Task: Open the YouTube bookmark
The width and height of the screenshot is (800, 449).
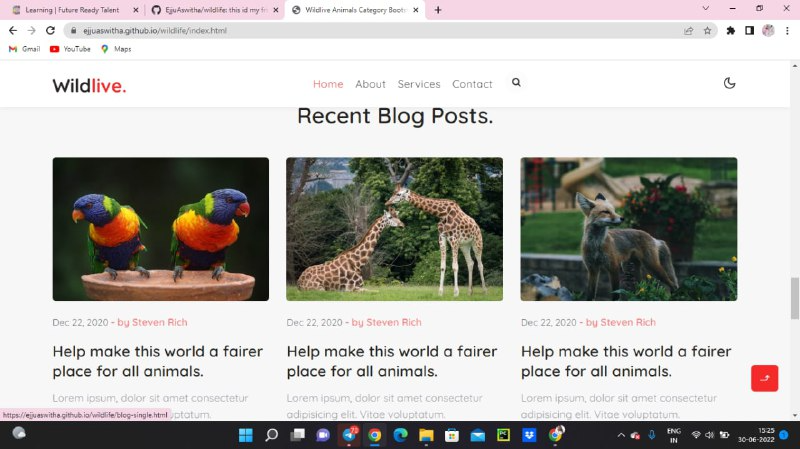Action: point(70,49)
